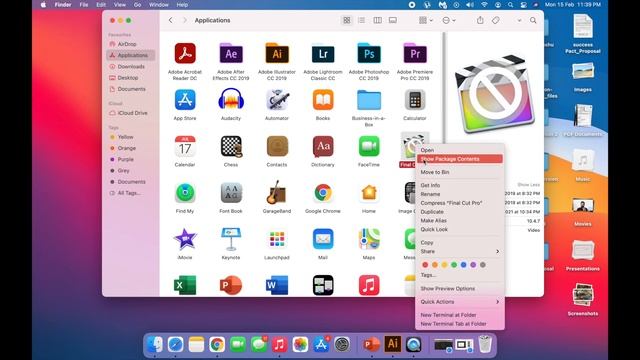The width and height of the screenshot is (640, 360).
Task: Select the GarageBand app icon
Action: coord(277,193)
